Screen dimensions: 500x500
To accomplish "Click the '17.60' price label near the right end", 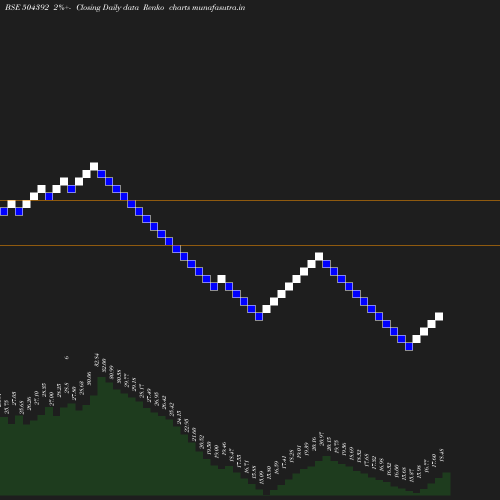I will click(434, 461).
